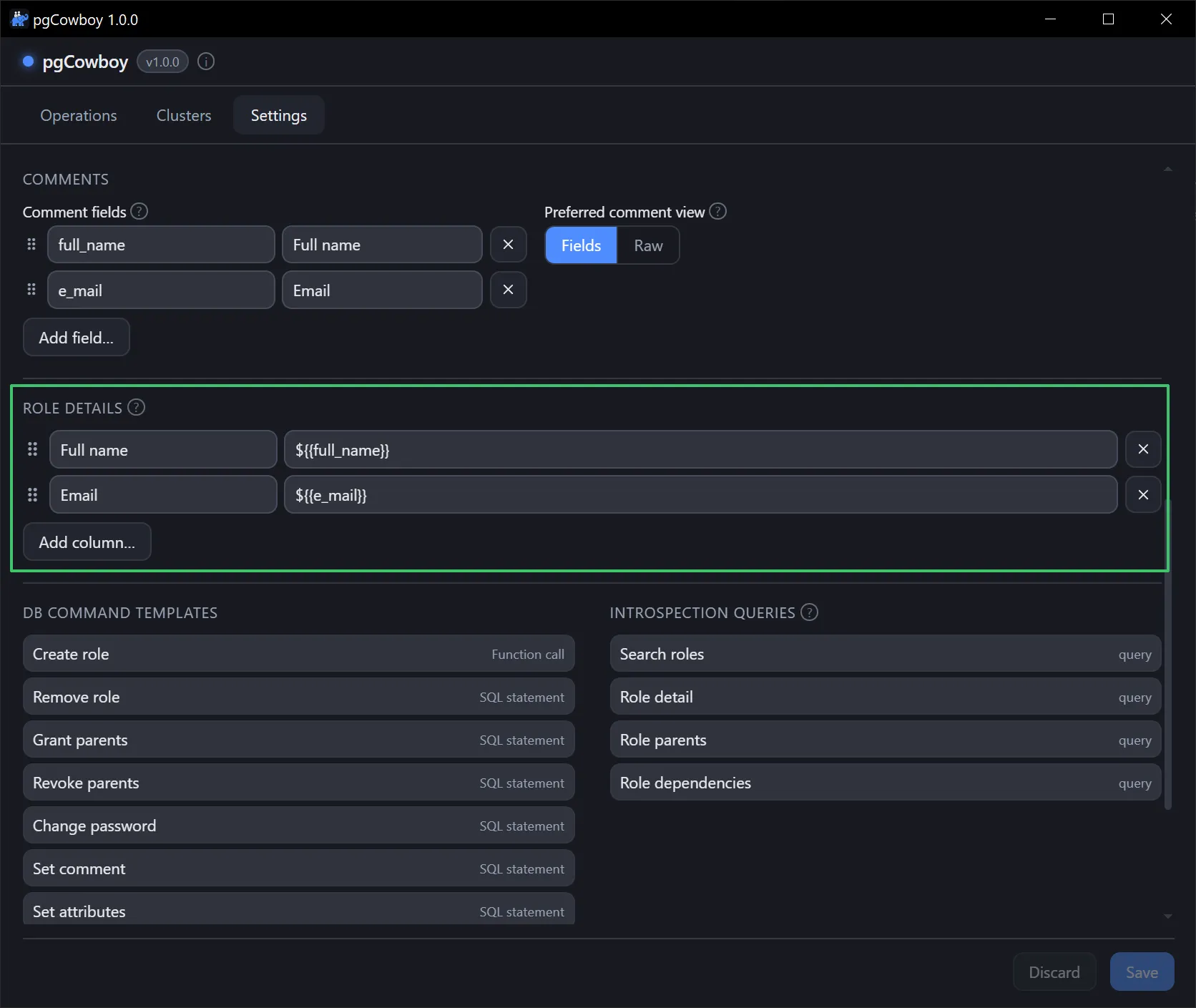This screenshot has width=1196, height=1008.
Task: Click the Full name label field in Comments
Action: tap(382, 245)
